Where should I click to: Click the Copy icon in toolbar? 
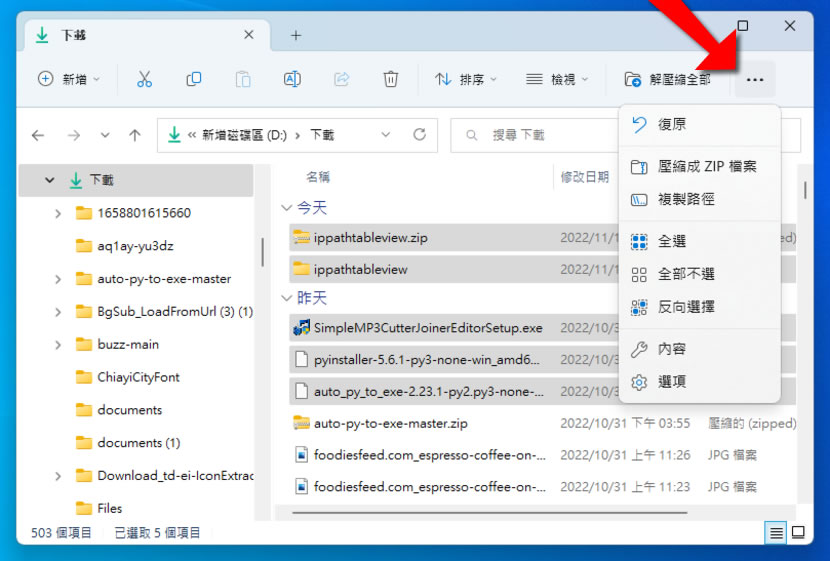(194, 79)
